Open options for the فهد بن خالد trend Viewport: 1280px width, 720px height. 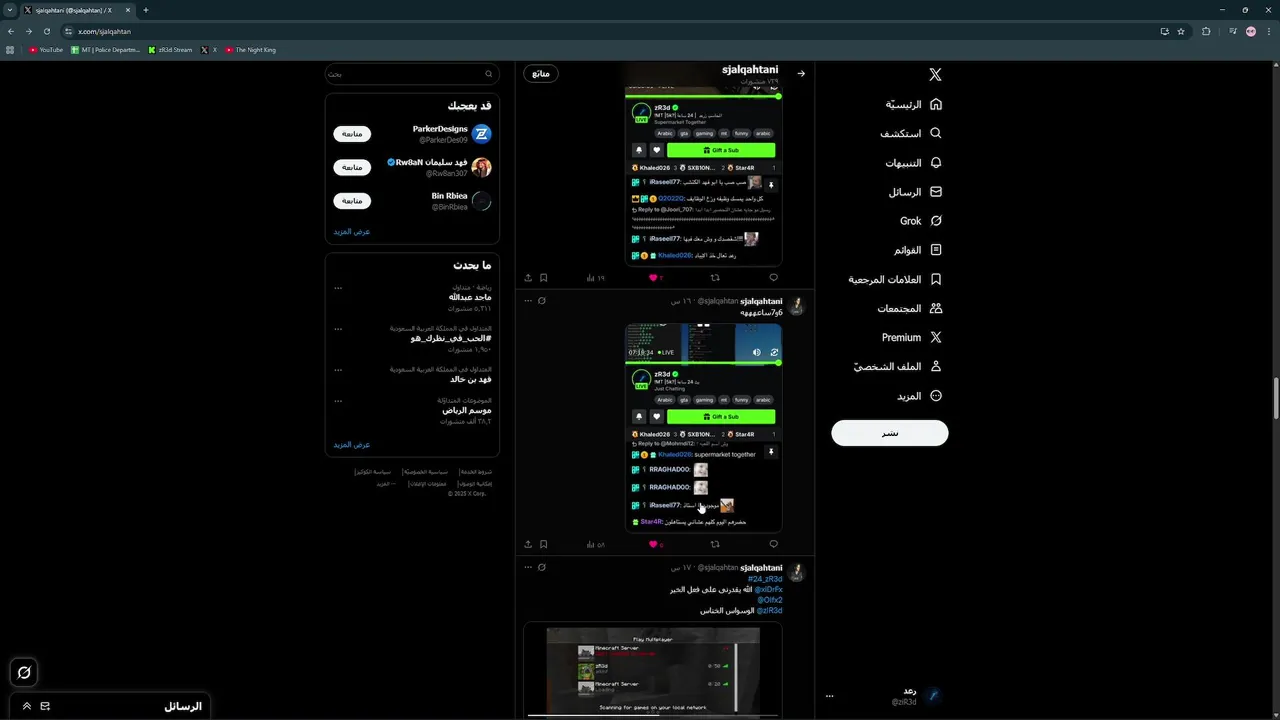(338, 369)
